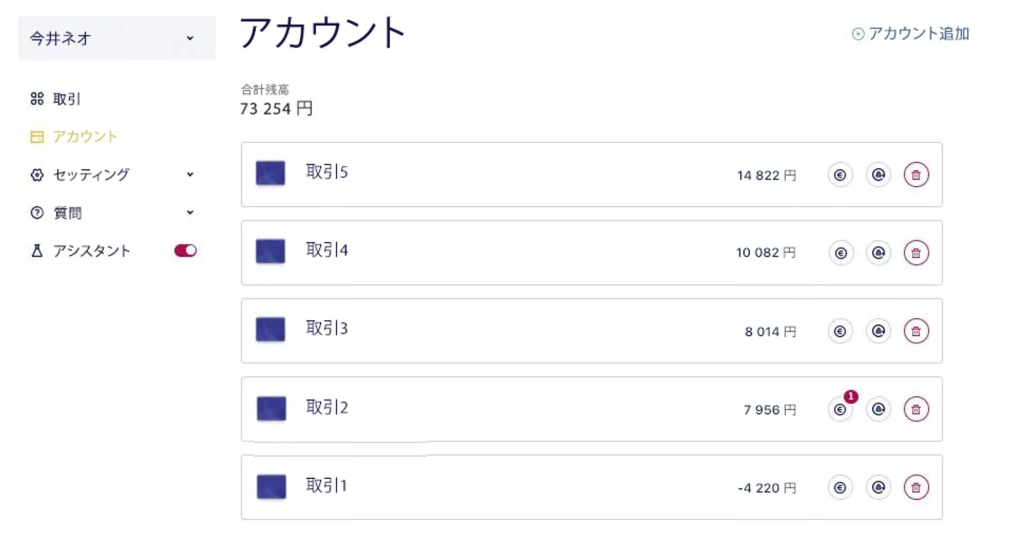Screen dimensions: 1024x542
Task: Click the euro icon on 取引5 row
Action: click(840, 175)
